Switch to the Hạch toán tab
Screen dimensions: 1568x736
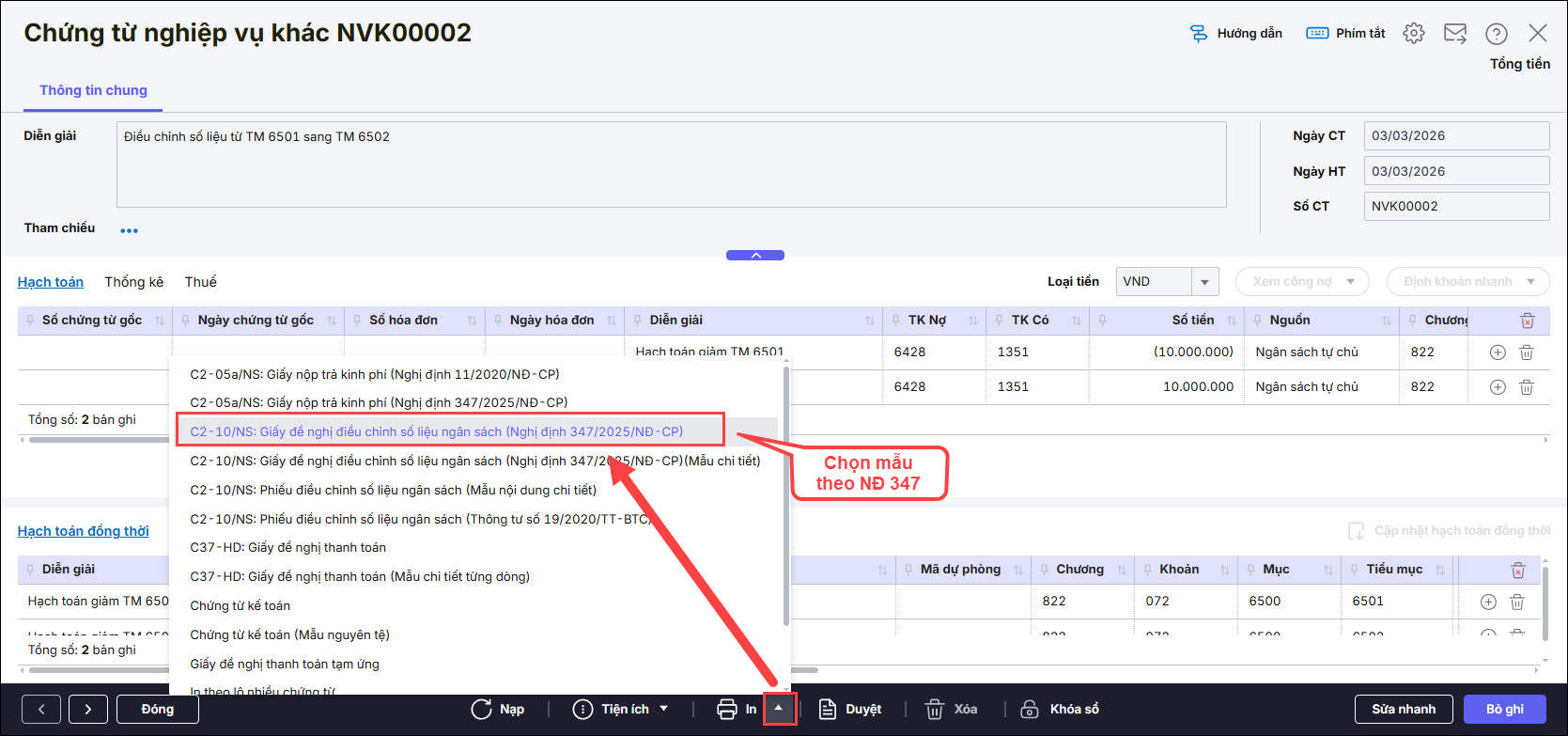(51, 282)
